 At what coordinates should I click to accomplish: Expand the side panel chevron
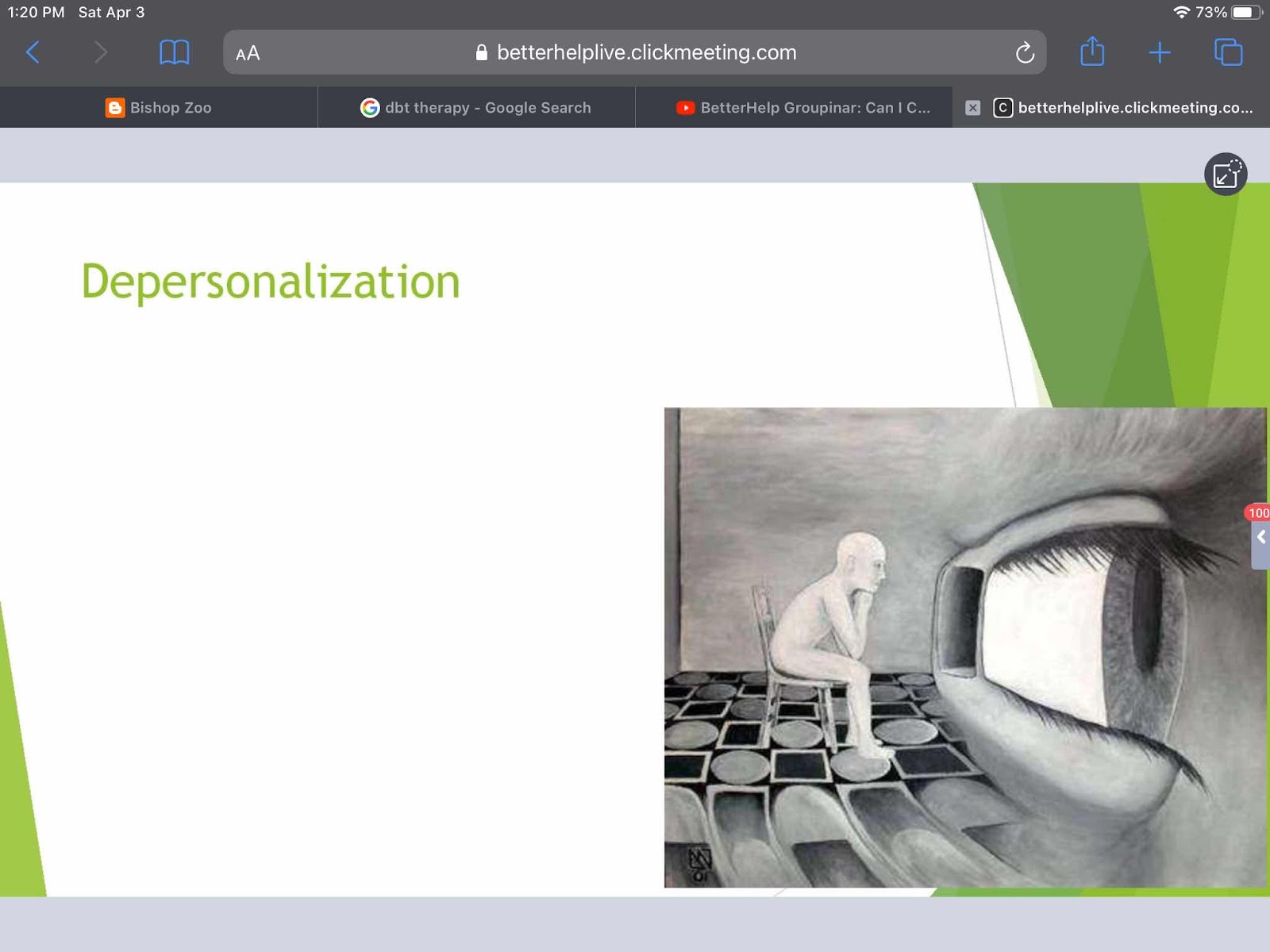(x=1260, y=538)
